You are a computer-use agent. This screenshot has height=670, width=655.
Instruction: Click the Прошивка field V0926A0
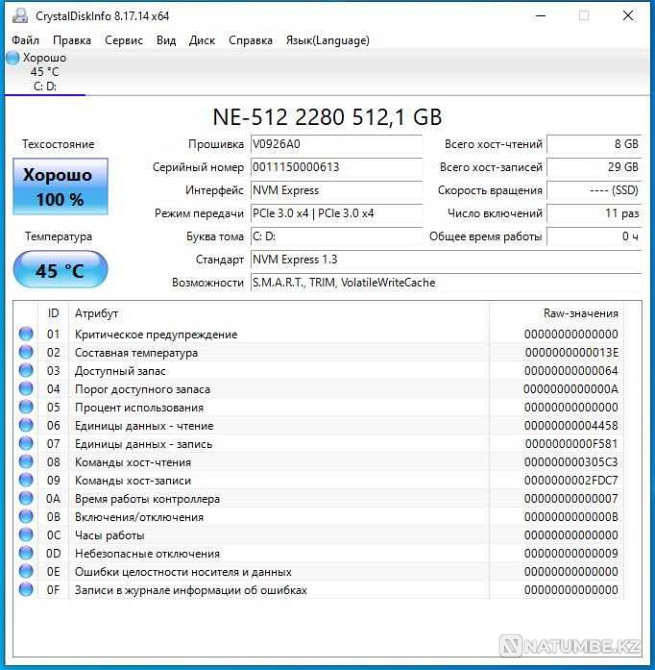[x=336, y=144]
